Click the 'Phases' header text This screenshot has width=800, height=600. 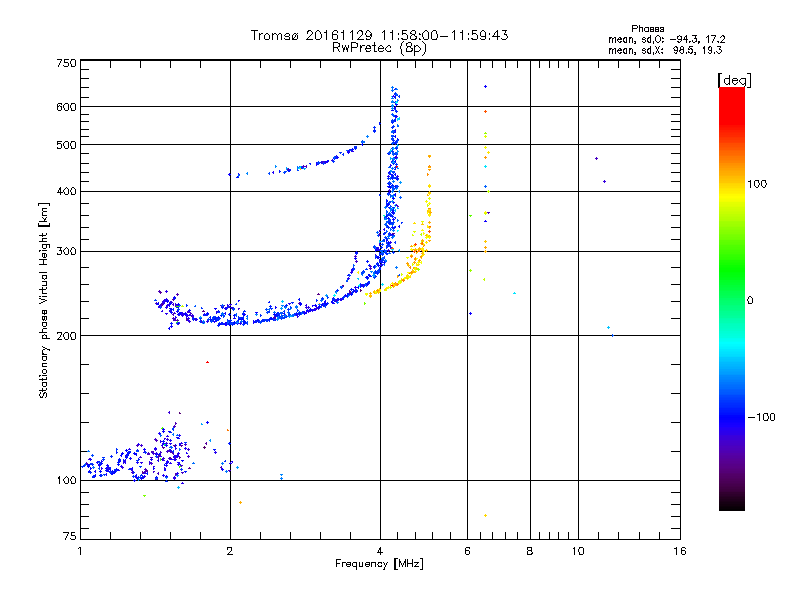(647, 29)
